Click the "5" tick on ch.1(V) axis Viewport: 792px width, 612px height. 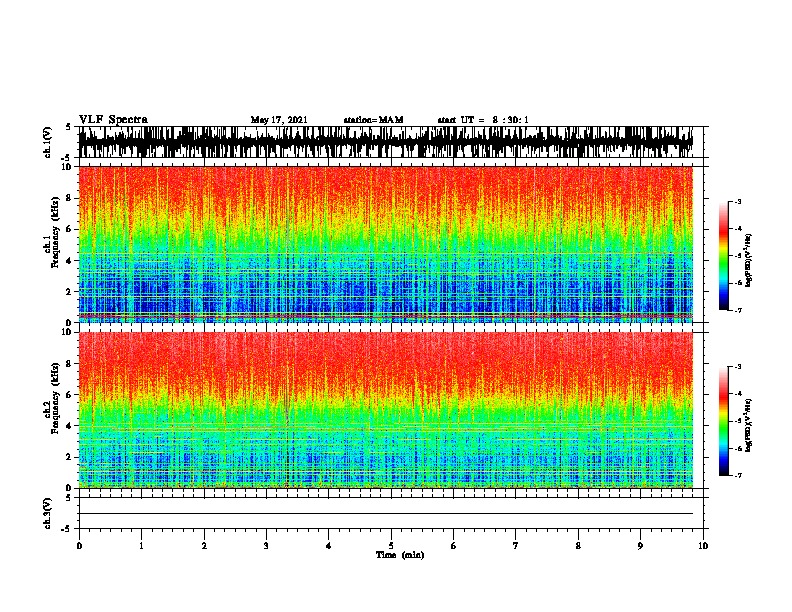click(68, 127)
